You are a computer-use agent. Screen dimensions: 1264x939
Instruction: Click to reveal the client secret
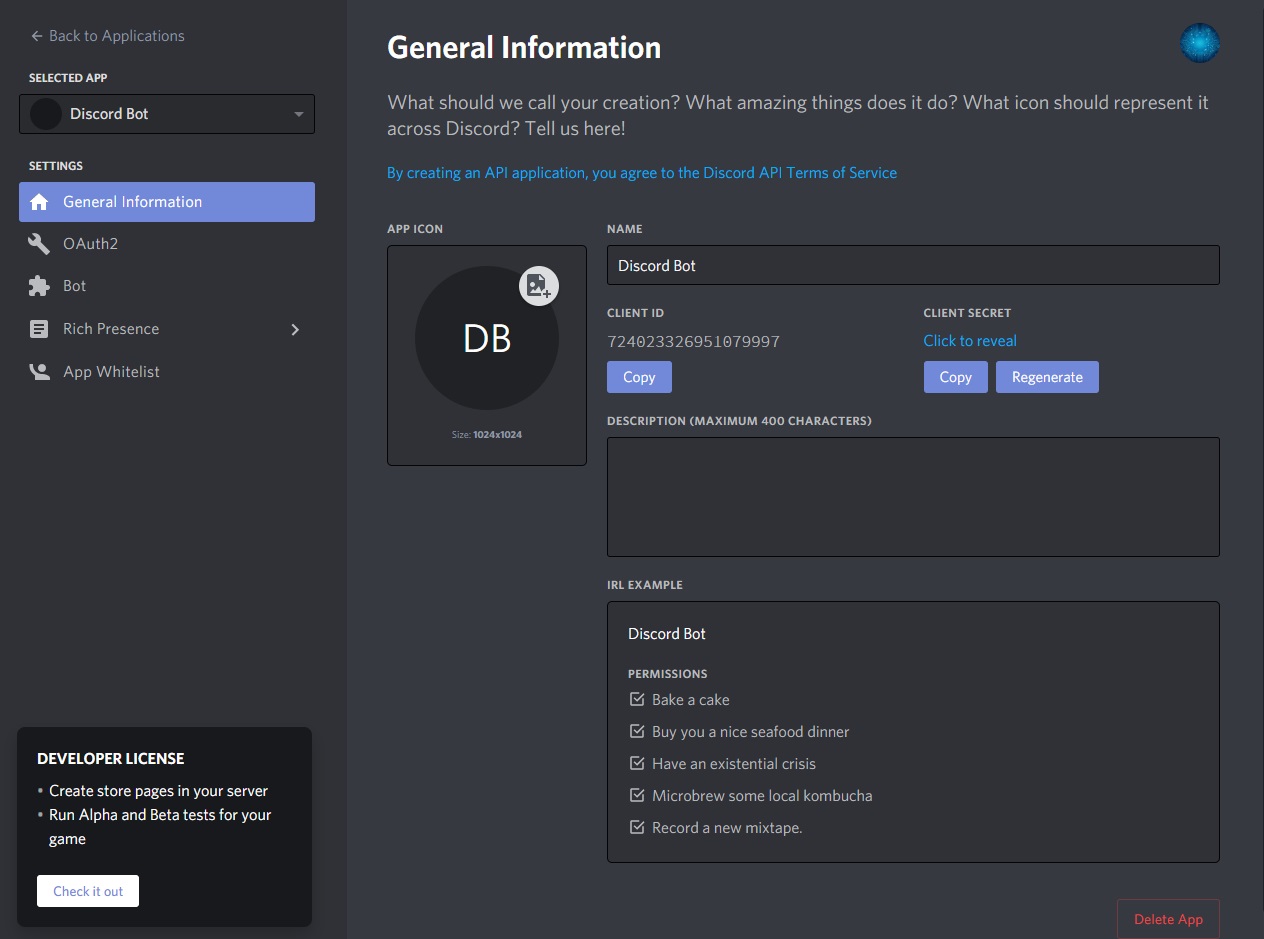tap(969, 341)
